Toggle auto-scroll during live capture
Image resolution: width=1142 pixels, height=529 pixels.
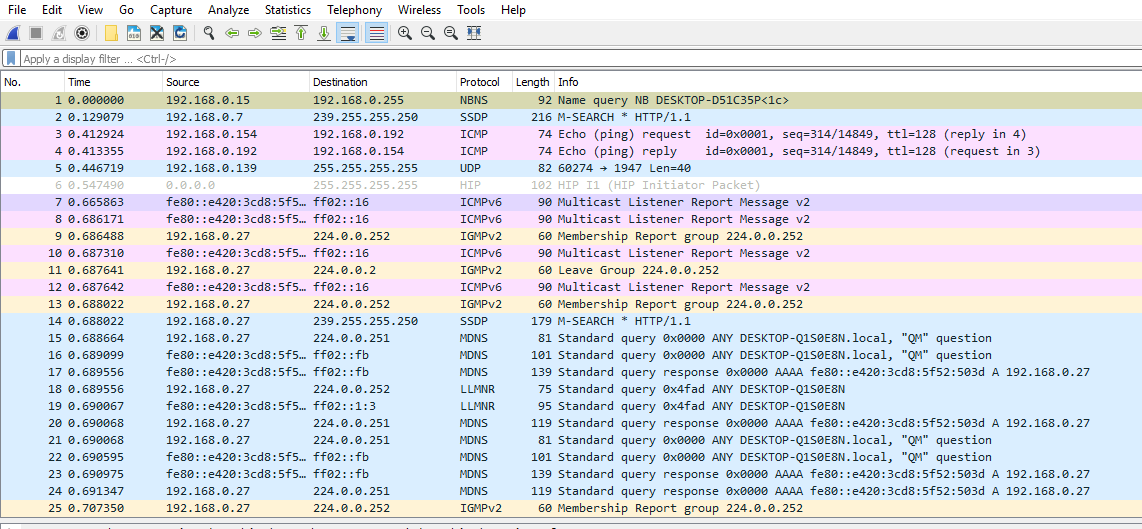348,33
